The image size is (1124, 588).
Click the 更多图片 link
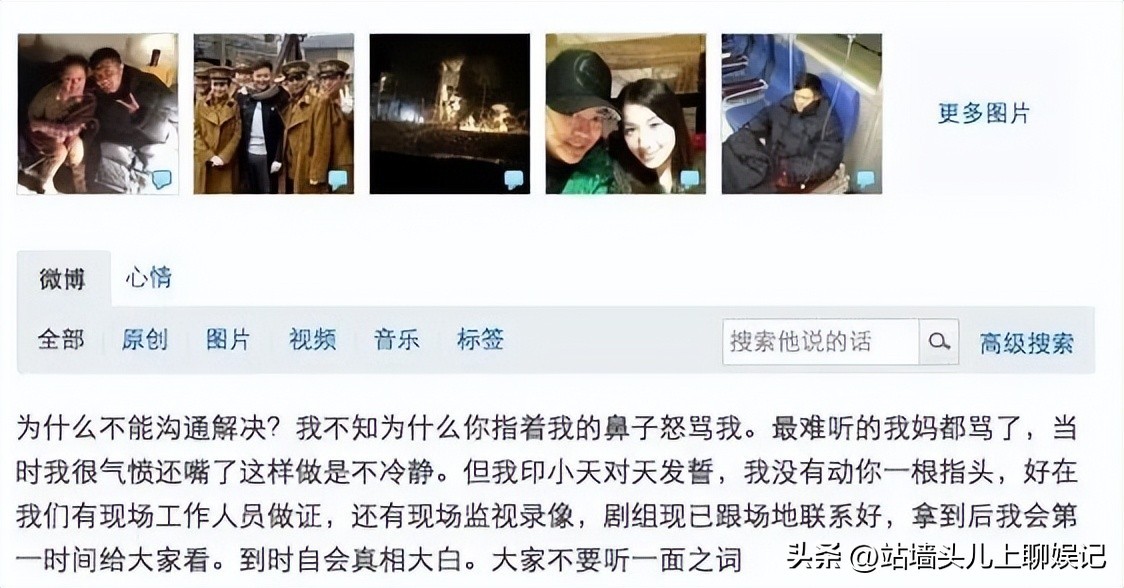(984, 113)
